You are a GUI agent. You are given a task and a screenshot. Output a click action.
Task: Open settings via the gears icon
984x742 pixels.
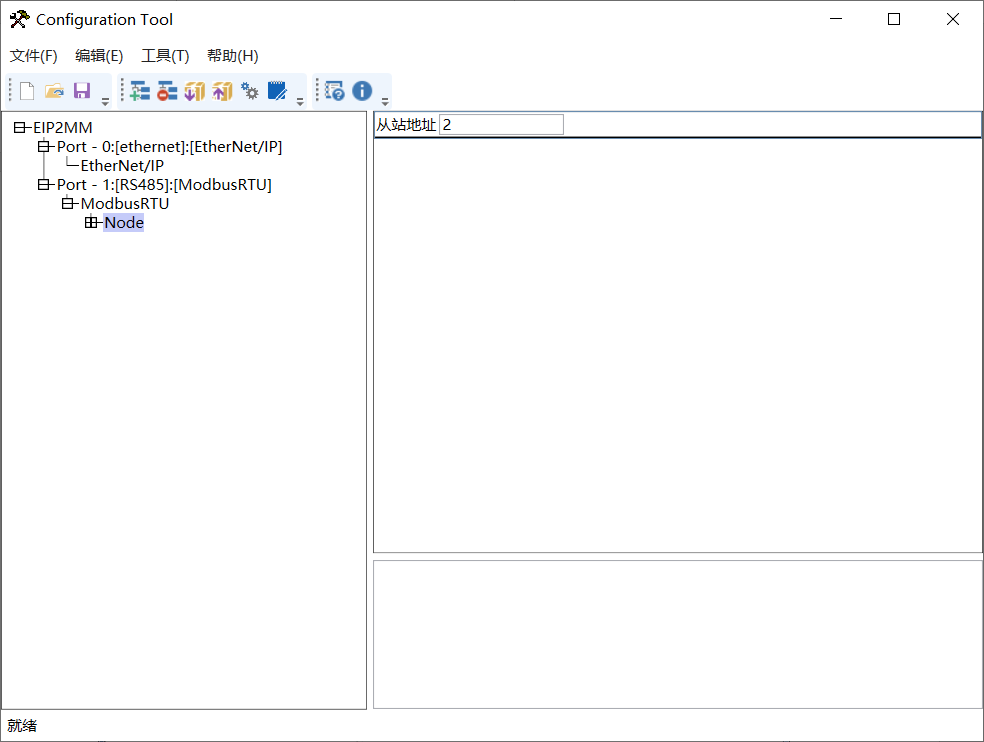point(250,91)
